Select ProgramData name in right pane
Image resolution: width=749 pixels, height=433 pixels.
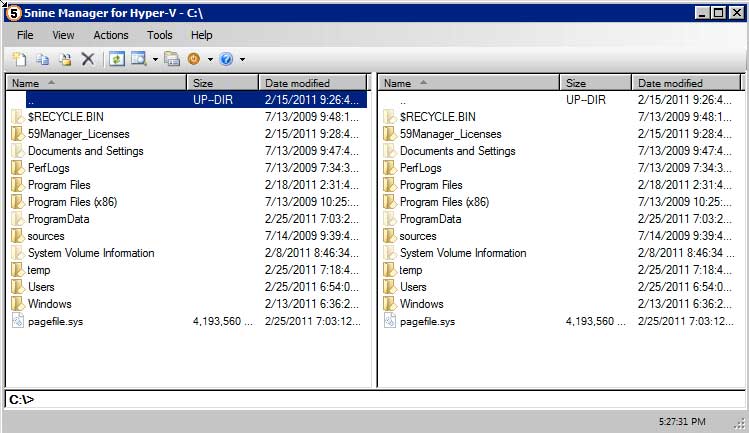coord(430,219)
